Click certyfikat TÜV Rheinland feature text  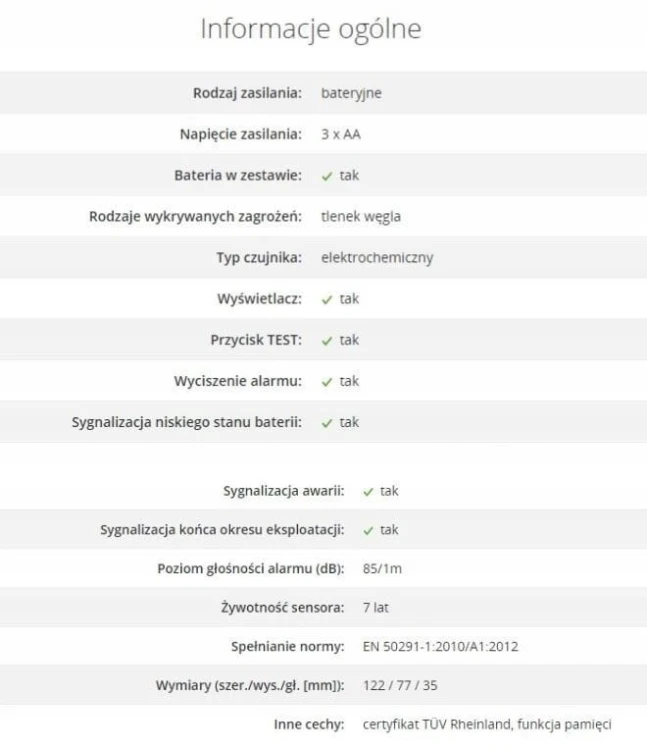pyautogui.click(x=437, y=725)
